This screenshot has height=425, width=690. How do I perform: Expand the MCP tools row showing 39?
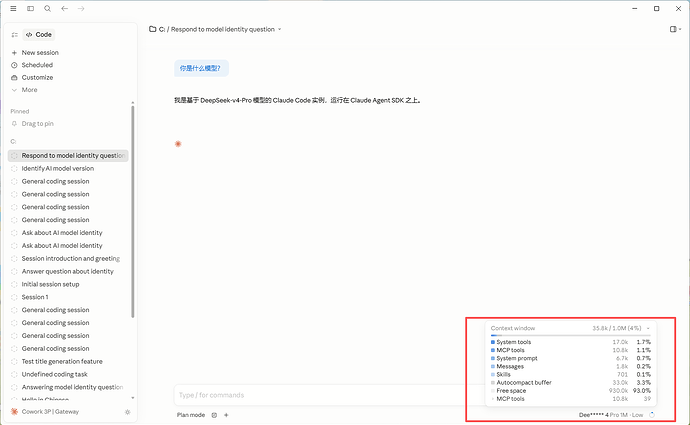pos(571,399)
